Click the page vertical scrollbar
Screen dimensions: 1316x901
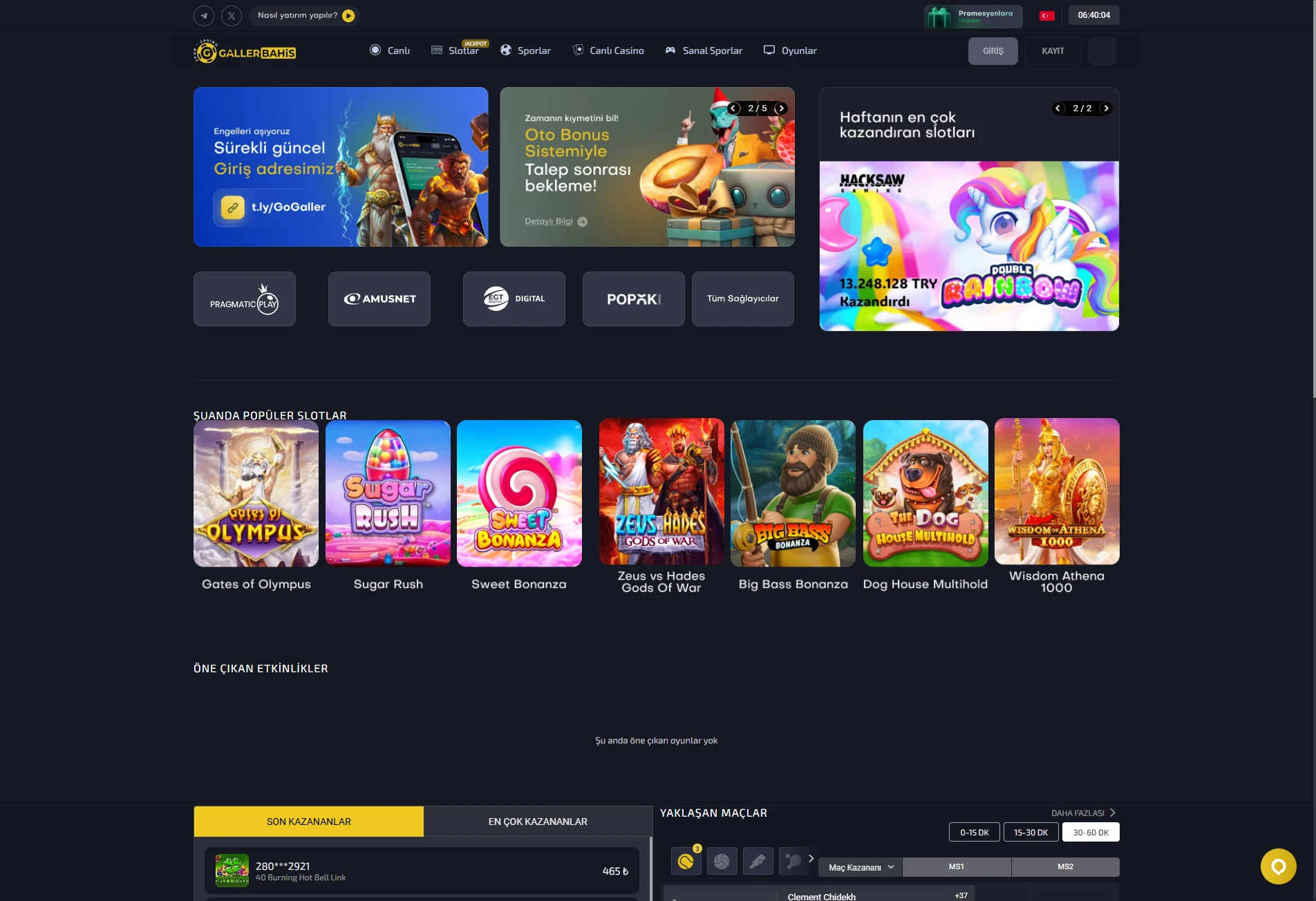coord(1313,200)
